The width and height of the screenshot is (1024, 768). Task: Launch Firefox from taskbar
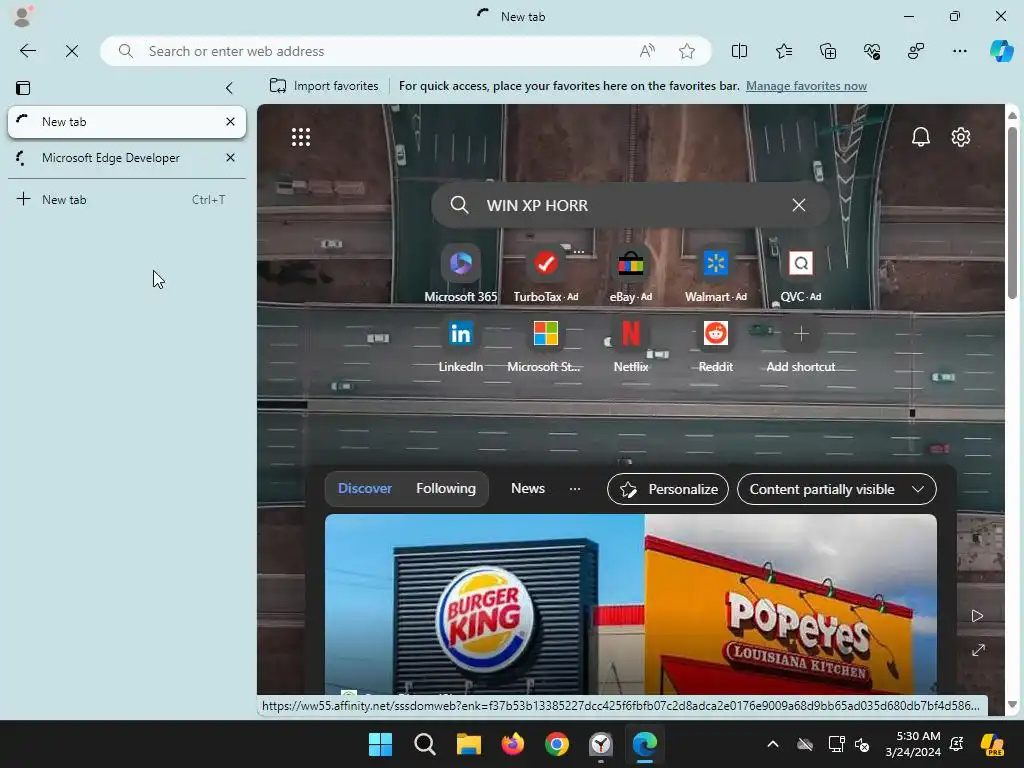(513, 744)
